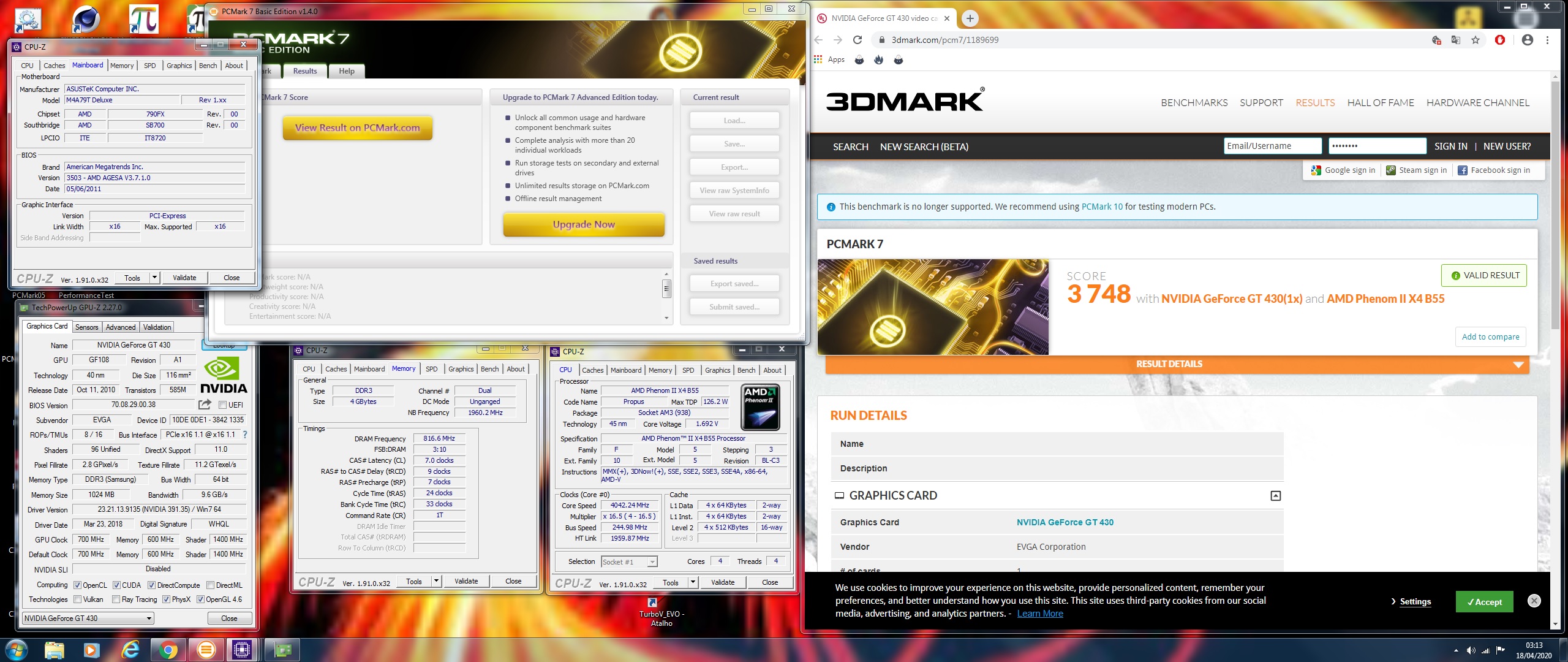Toggle DirectML checkbox in GPU-Z

tap(211, 585)
